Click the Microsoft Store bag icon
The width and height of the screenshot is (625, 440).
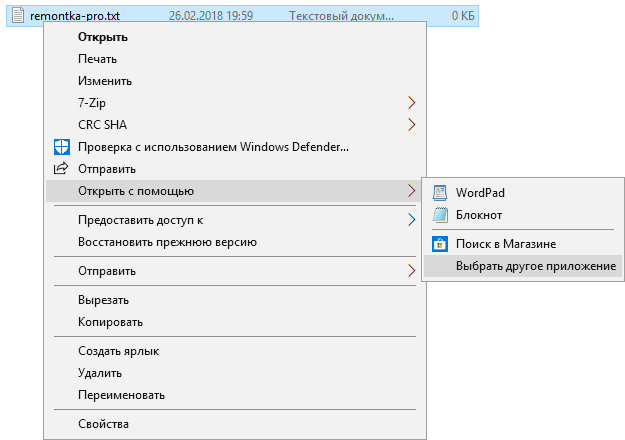pos(440,244)
